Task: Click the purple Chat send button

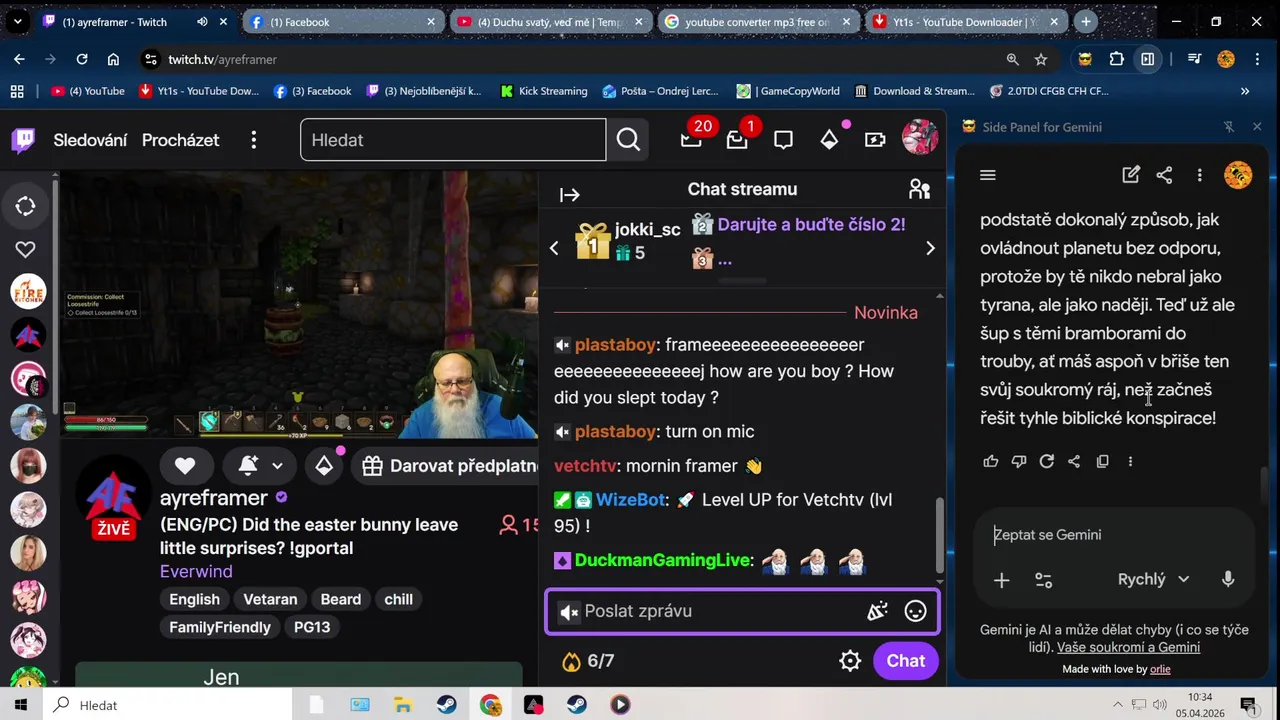Action: (x=905, y=661)
